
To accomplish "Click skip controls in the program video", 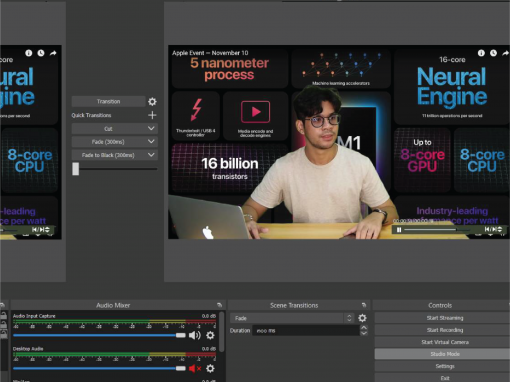I will [x=493, y=229].
